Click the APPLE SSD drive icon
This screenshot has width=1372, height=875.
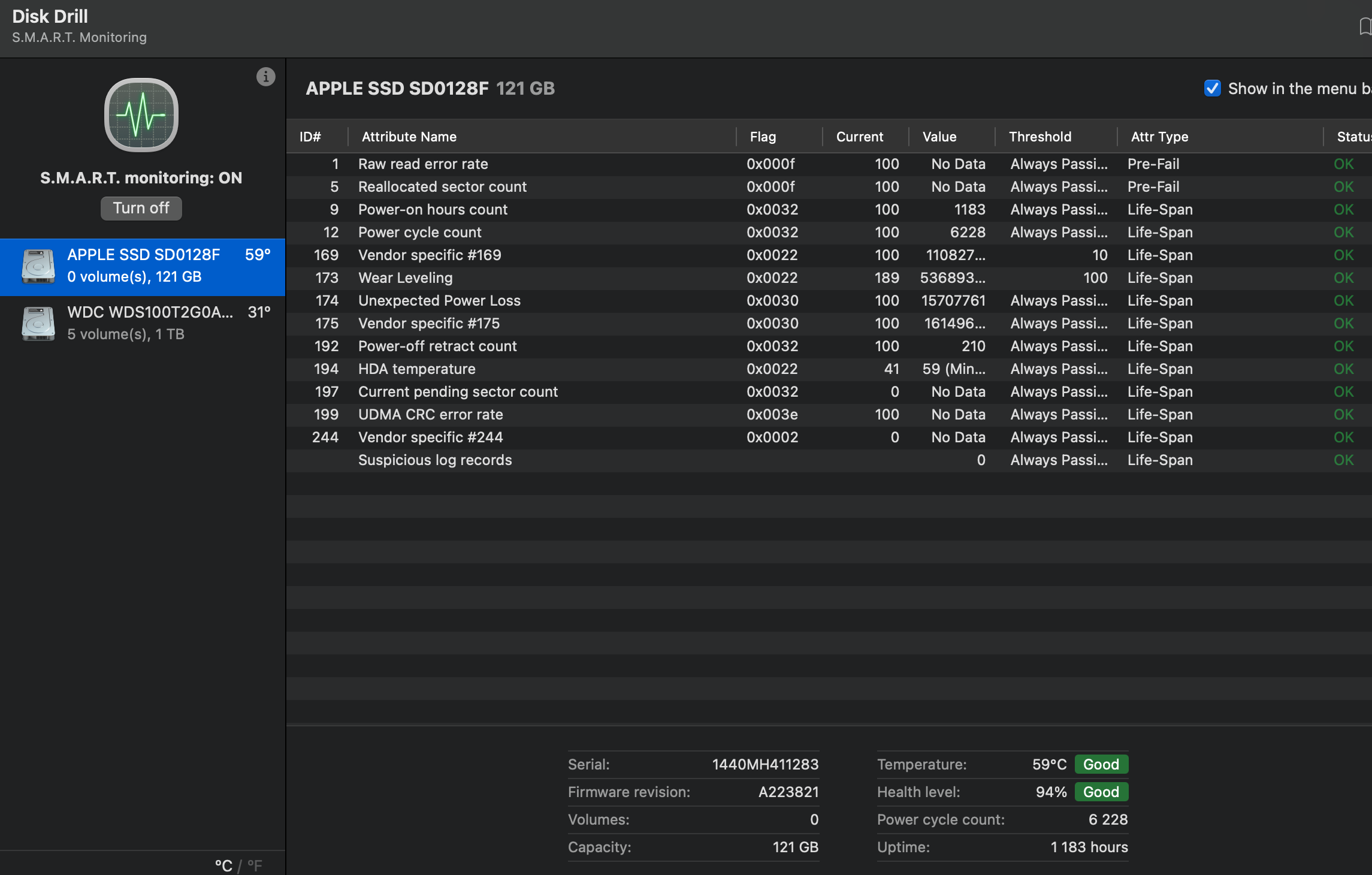[x=38, y=266]
